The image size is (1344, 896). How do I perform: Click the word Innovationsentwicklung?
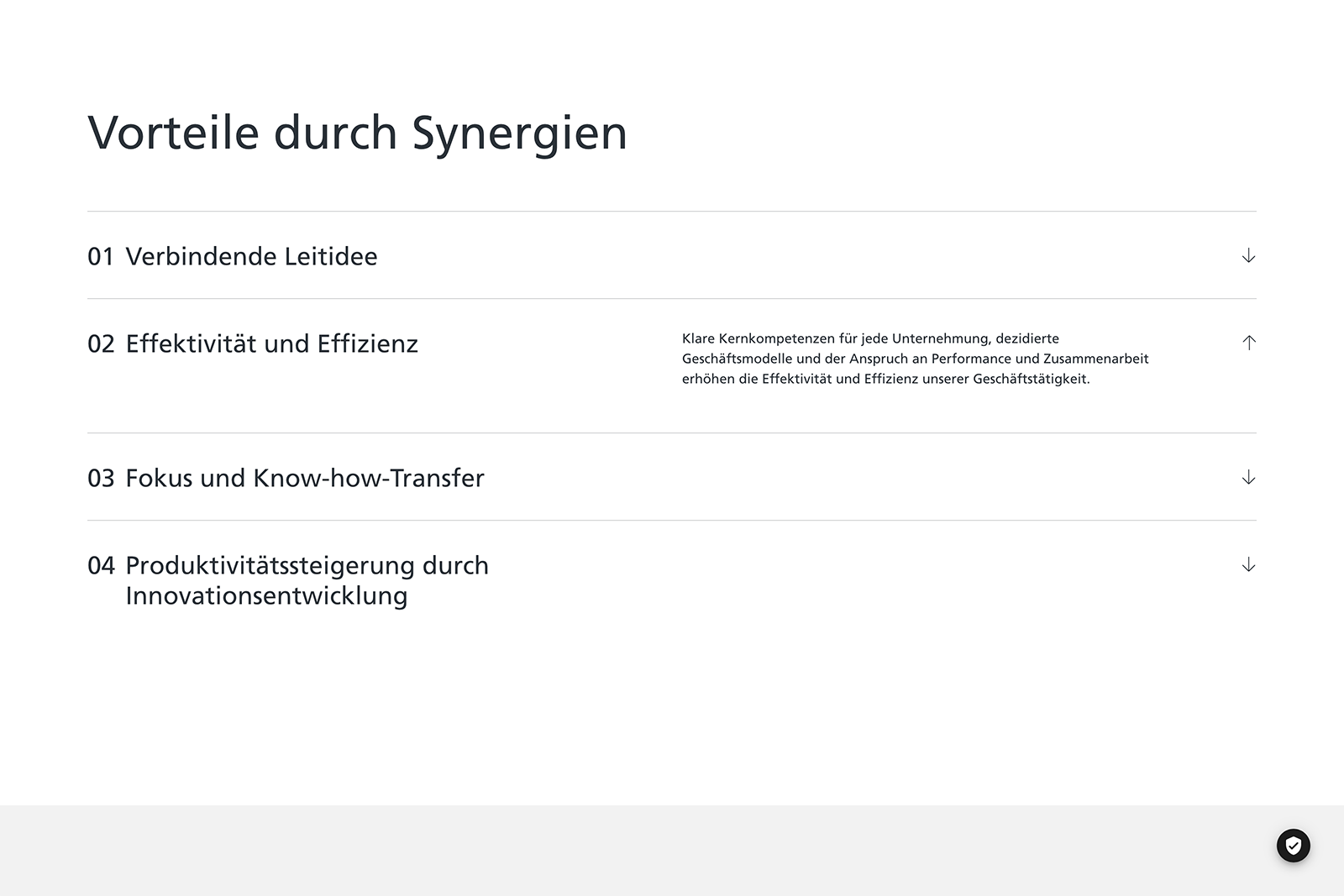[266, 595]
